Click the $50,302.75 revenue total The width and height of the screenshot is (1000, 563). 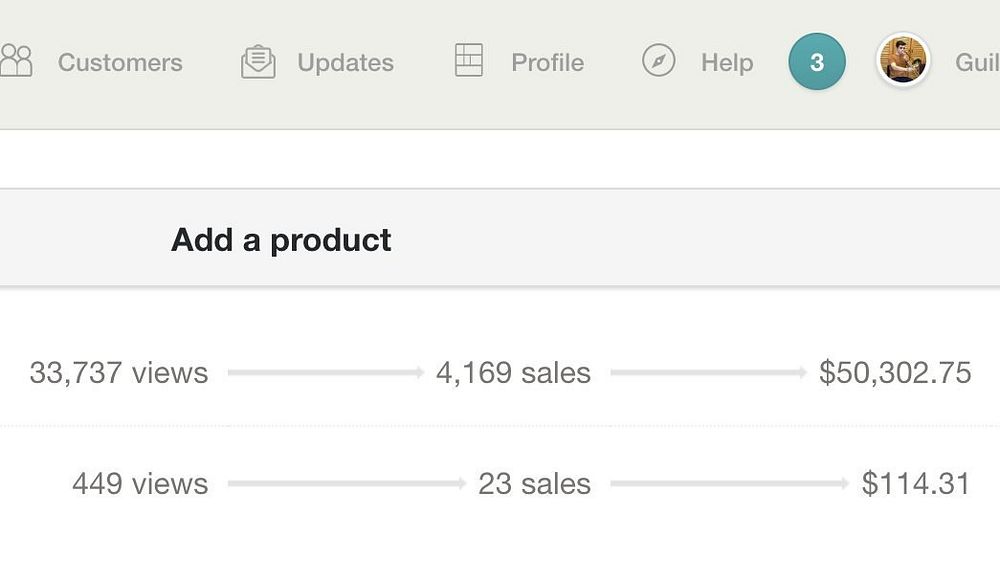[x=895, y=373]
